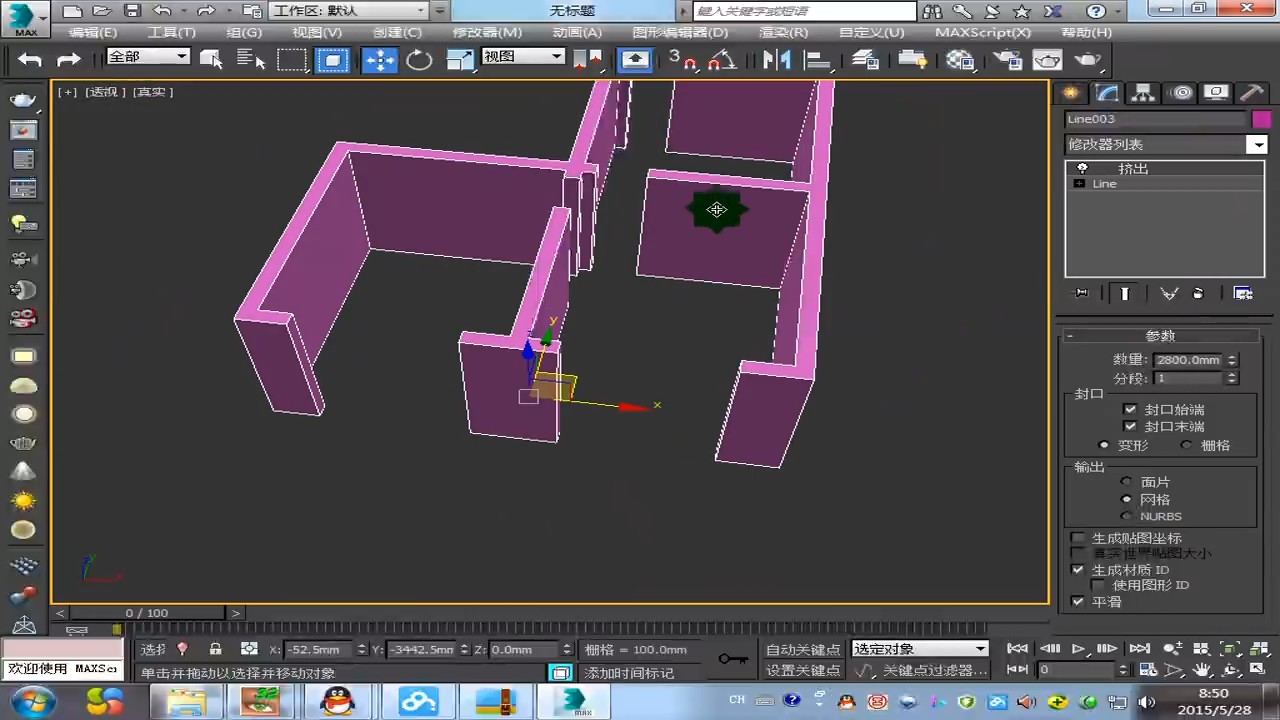The width and height of the screenshot is (1280, 720).
Task: Open the 渲染(R) menu
Action: pyautogui.click(x=783, y=32)
